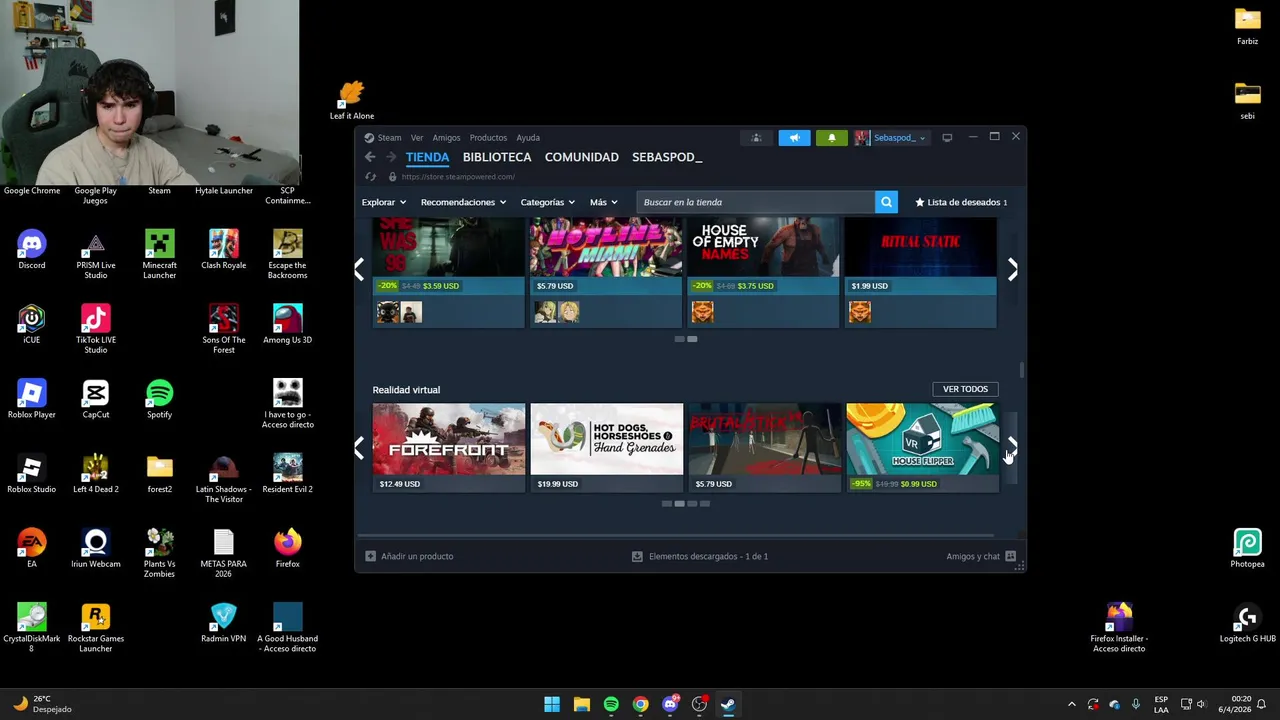
Task: Click VER TODOS for Realidad virtual
Action: 965,389
